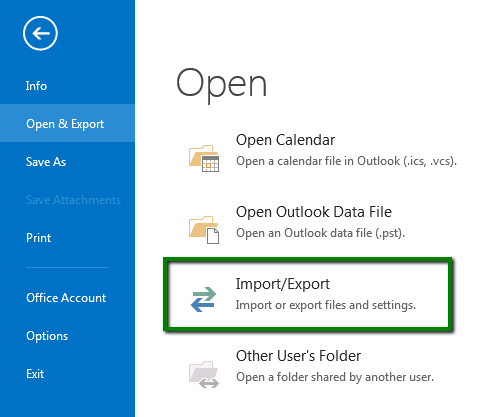This screenshot has height=417, width=493.
Task: Click the calendar folder icon beside Open Calendar
Action: [204, 158]
